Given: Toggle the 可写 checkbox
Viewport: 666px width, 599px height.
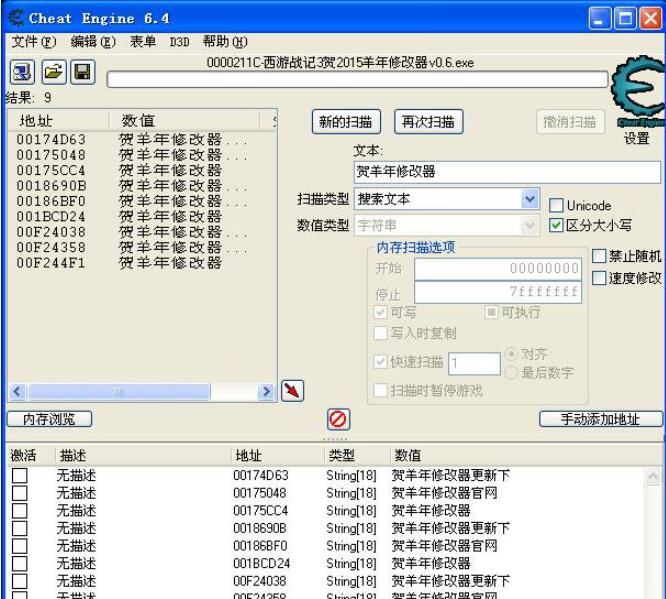Looking at the screenshot, I should [381, 312].
